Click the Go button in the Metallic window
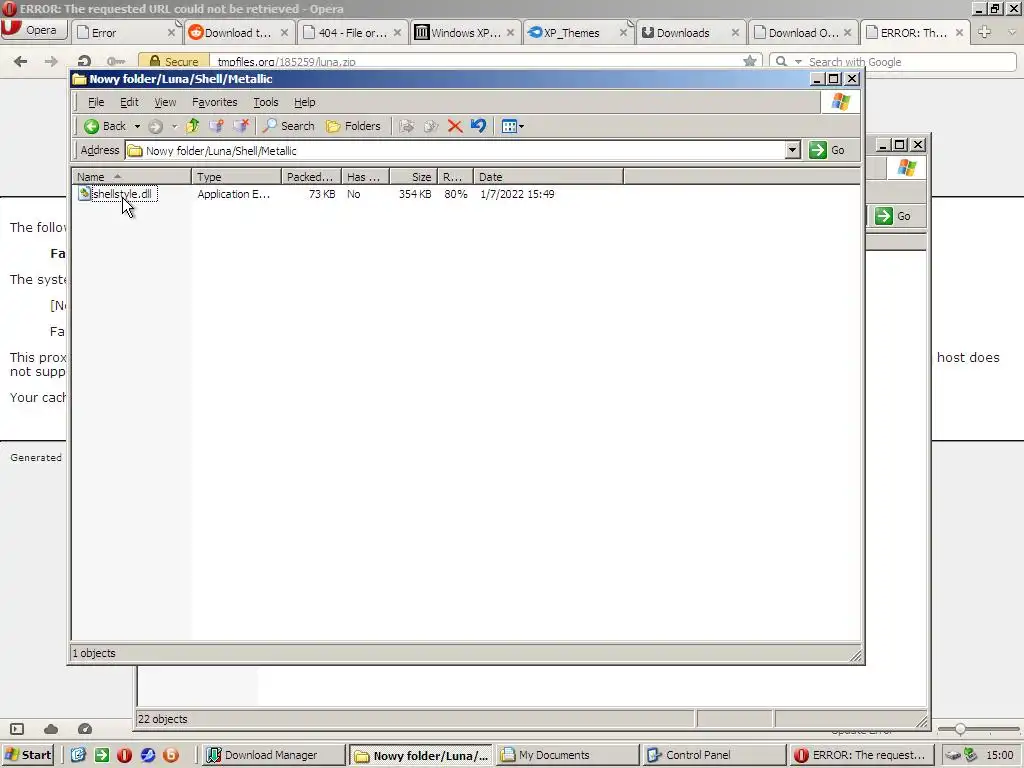Screen dimensions: 1024x768 pos(827,150)
